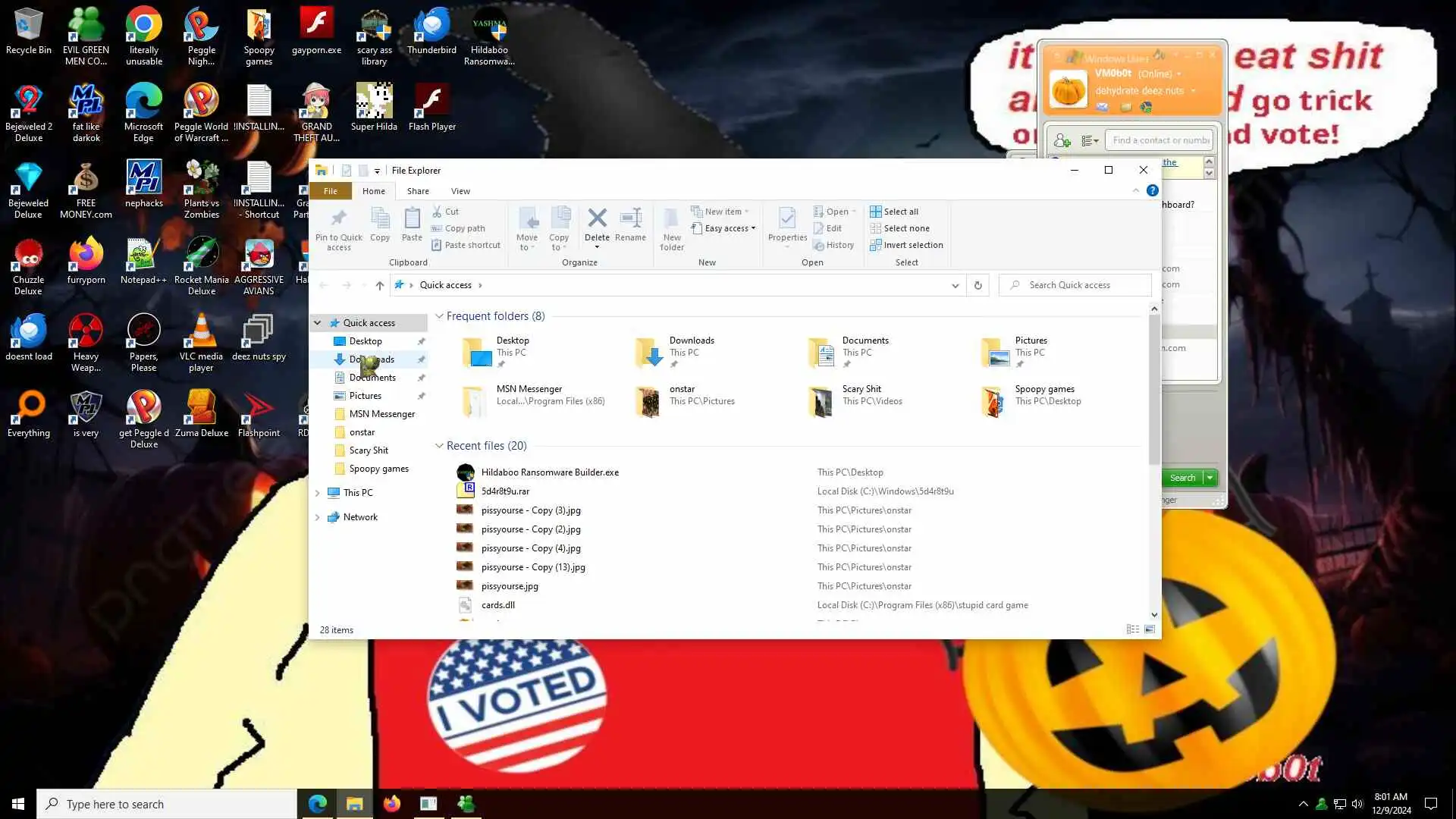Screen dimensions: 1456x819
Task: Open Firefox from the taskbar
Action: pyautogui.click(x=391, y=804)
